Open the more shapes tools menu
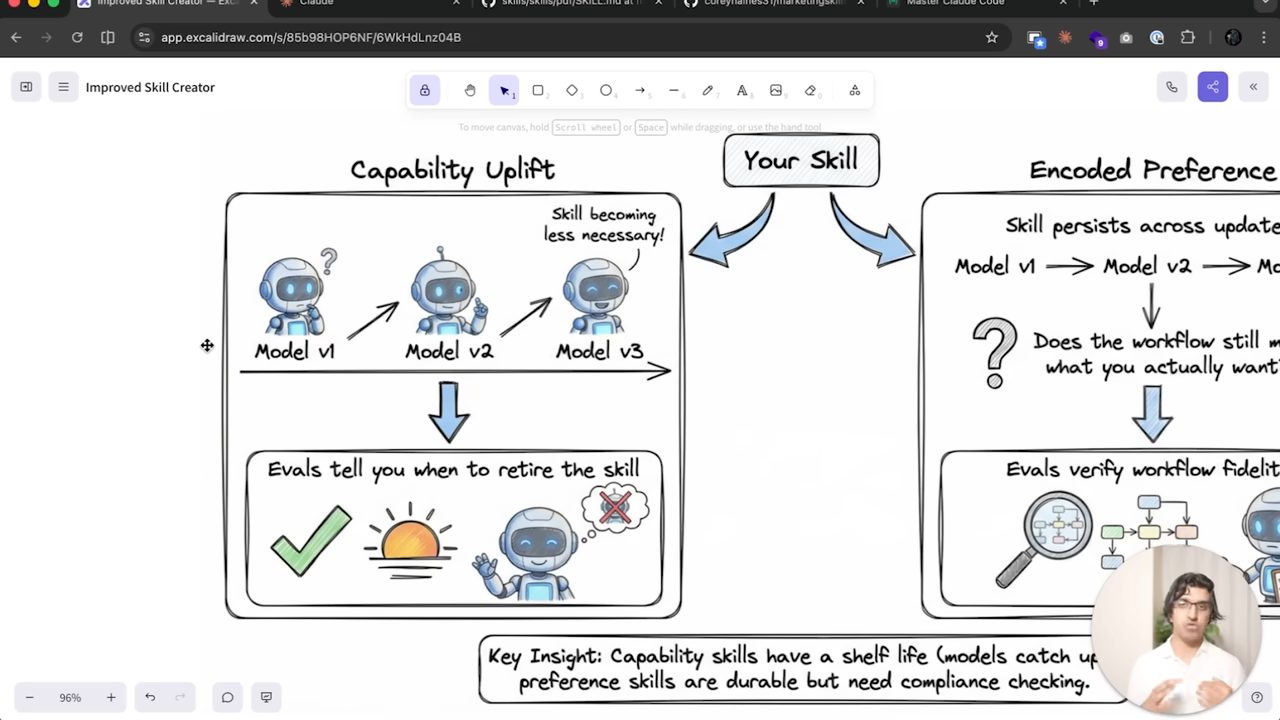Image resolution: width=1280 pixels, height=720 pixels. click(x=855, y=90)
